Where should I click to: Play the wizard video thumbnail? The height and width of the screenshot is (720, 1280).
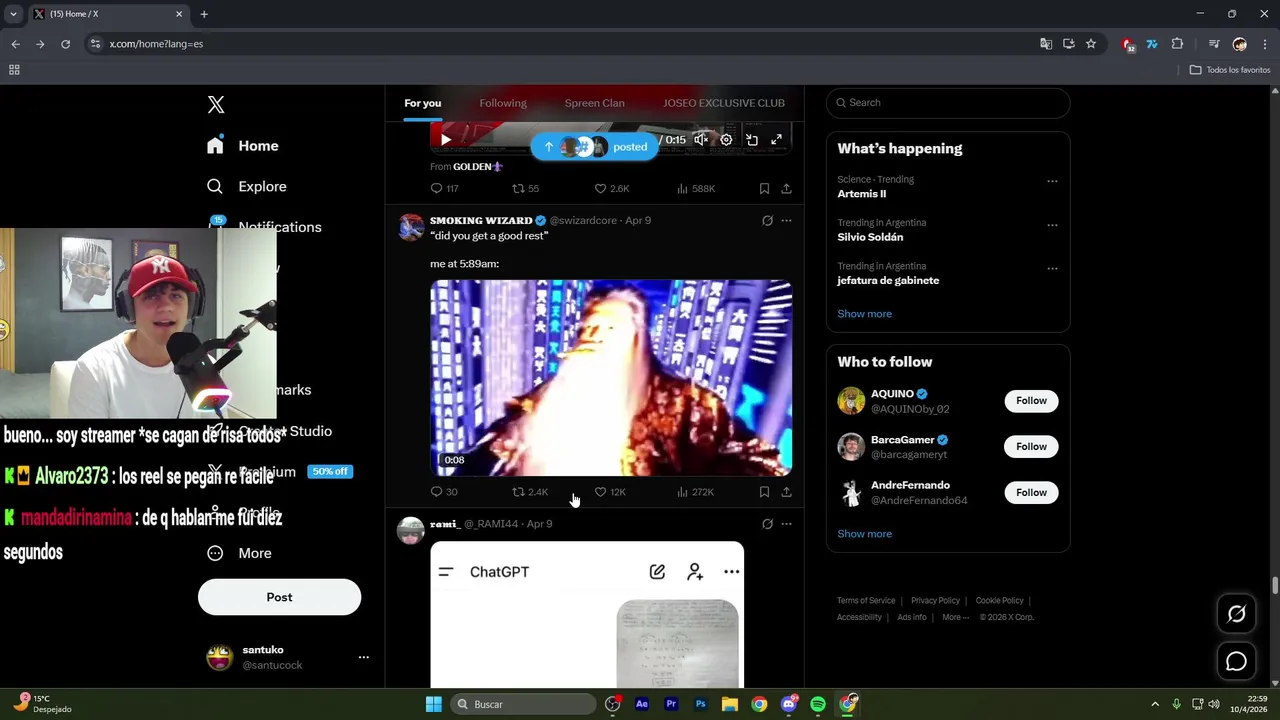point(611,378)
